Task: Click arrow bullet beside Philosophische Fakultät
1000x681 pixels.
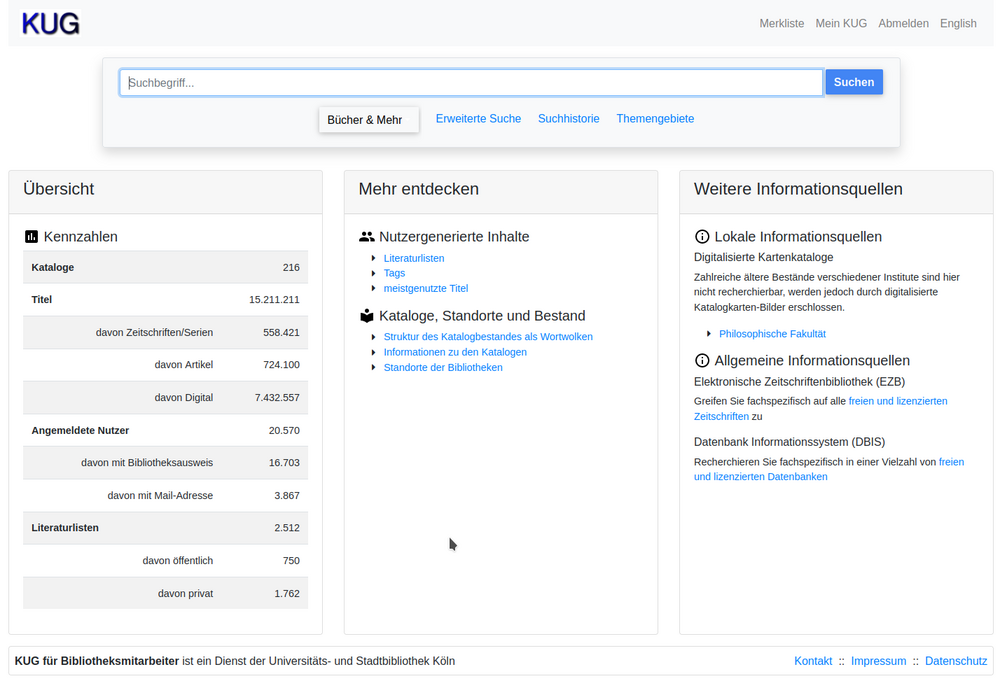Action: pyautogui.click(x=709, y=334)
